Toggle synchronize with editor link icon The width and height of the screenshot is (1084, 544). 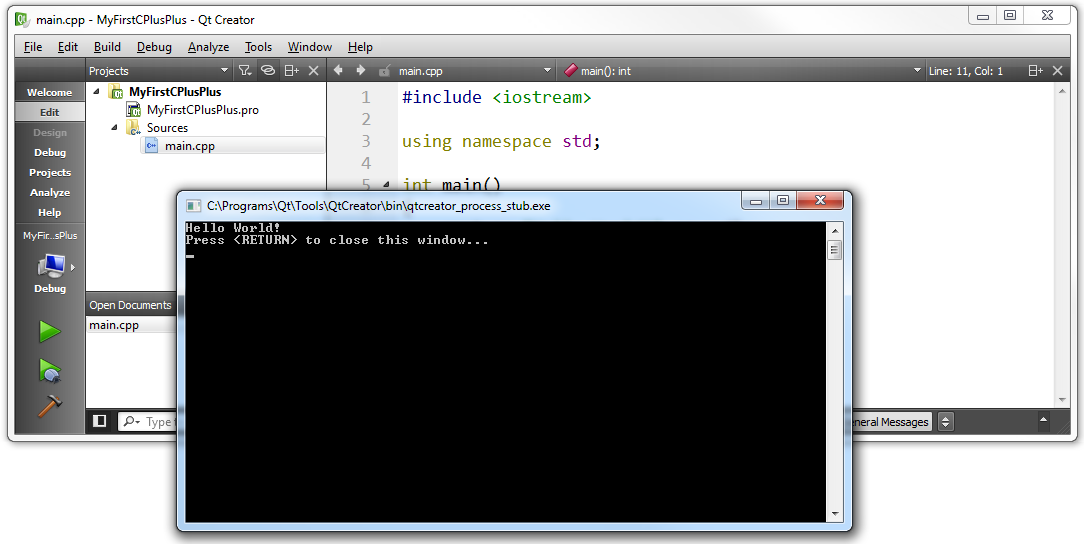pyautogui.click(x=268, y=71)
